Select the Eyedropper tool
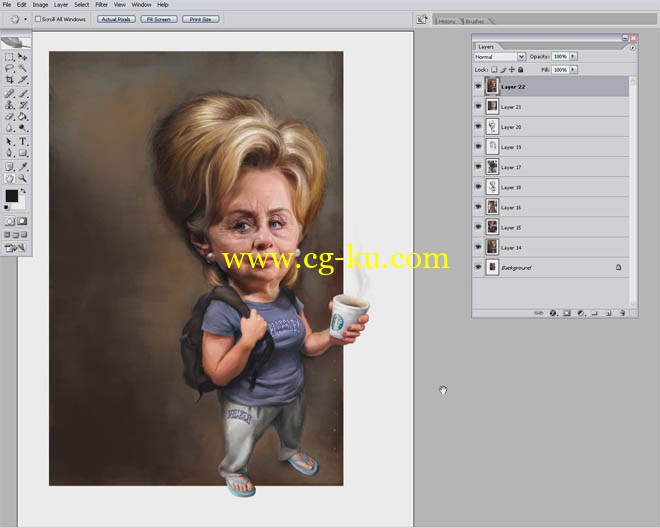 coord(23,167)
